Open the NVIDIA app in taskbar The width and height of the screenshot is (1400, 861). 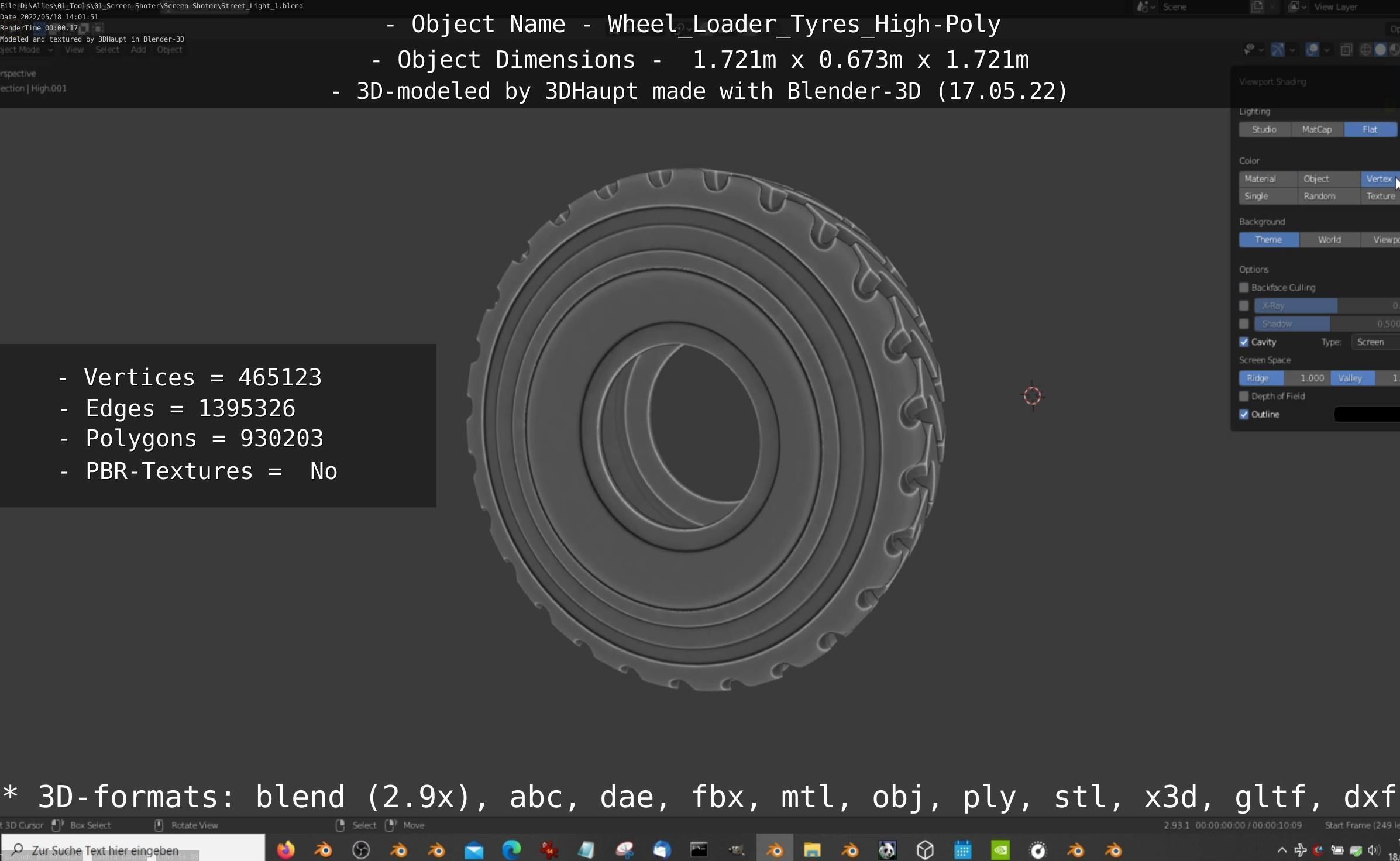1000,849
